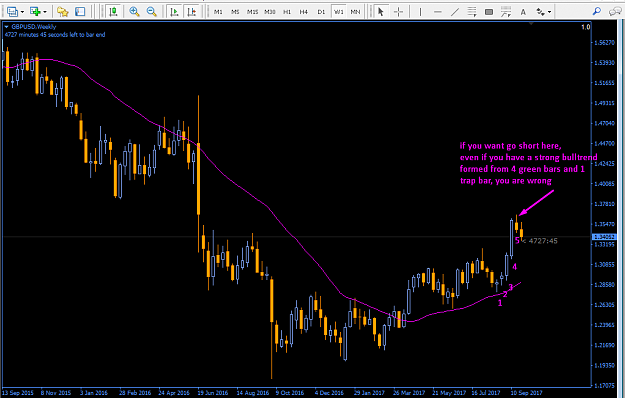Switch to the MN monthly timeframe

[355, 12]
